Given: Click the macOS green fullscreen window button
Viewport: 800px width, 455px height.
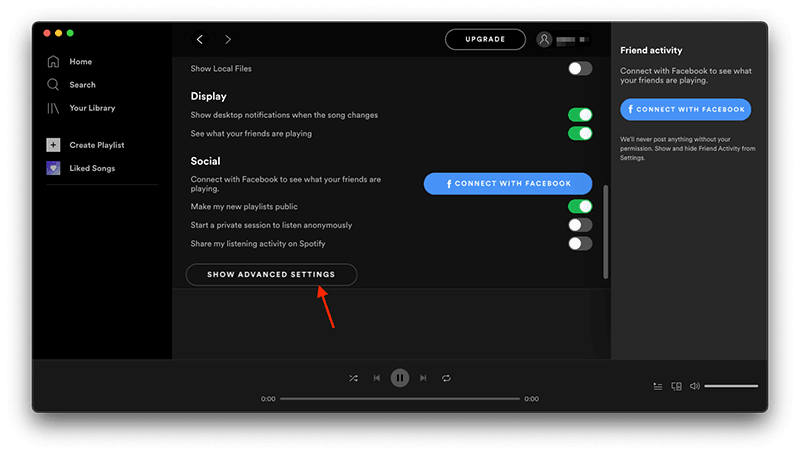Looking at the screenshot, I should [70, 33].
